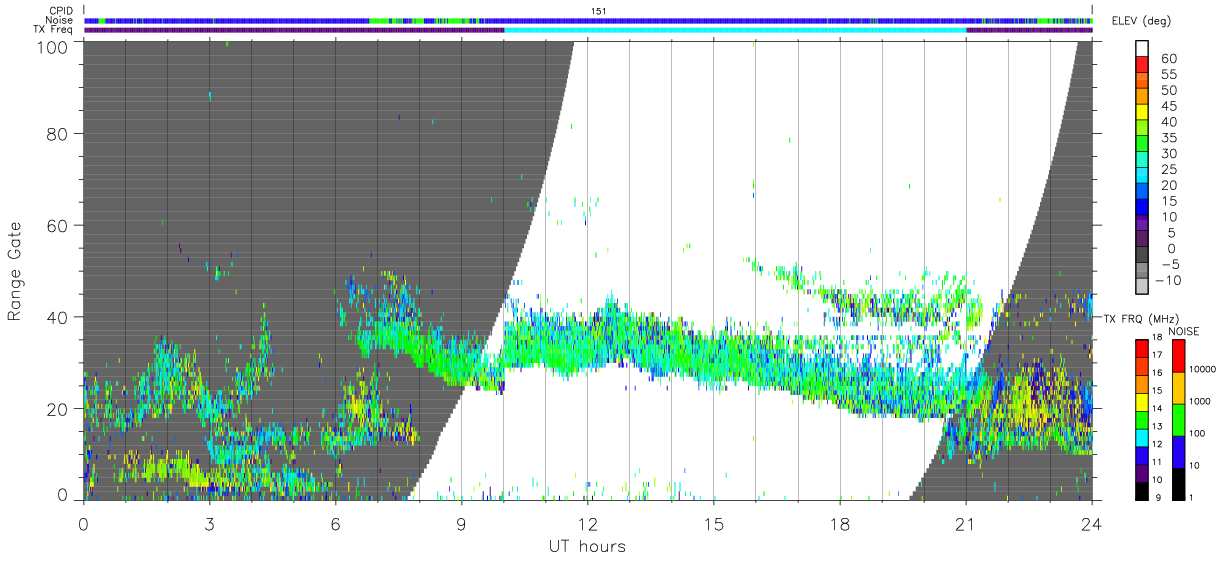Click the 18 UT hours axis label
Viewport: 1228px width, 567px height.
839,524
